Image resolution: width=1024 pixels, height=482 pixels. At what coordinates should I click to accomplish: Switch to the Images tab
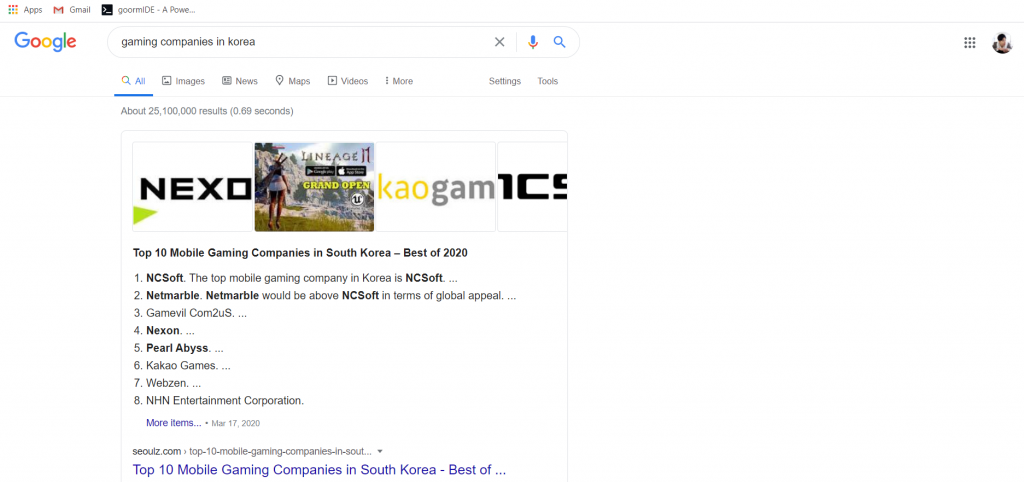click(x=184, y=81)
